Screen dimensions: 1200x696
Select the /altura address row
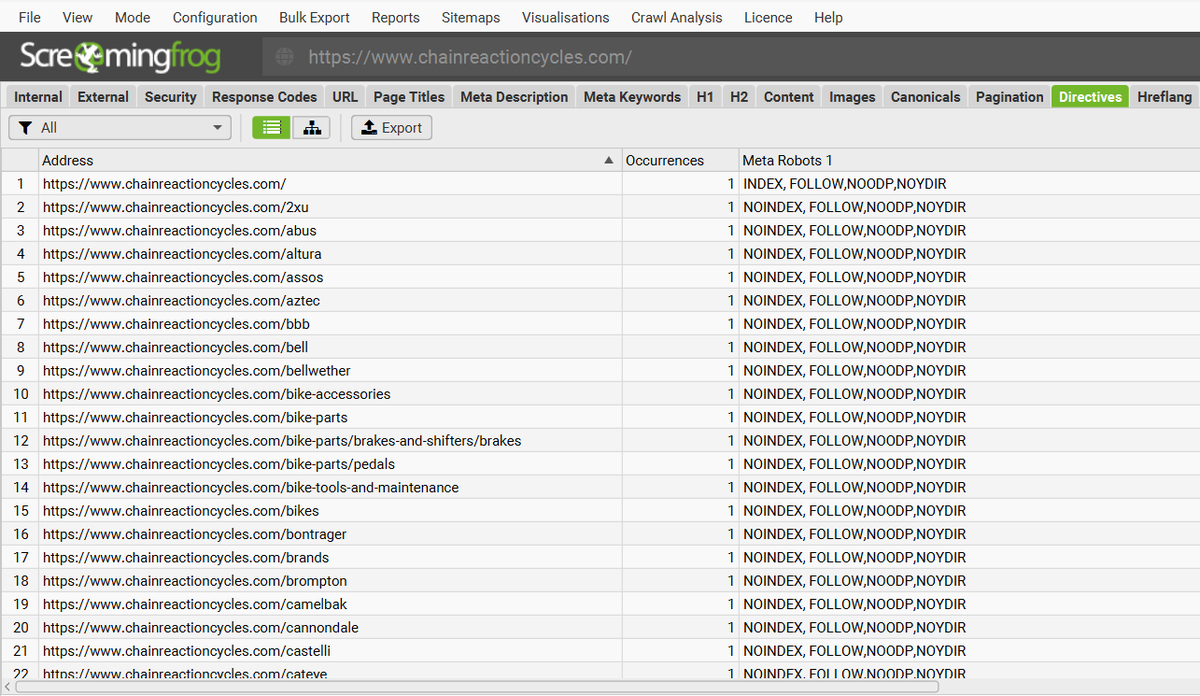tap(600, 254)
